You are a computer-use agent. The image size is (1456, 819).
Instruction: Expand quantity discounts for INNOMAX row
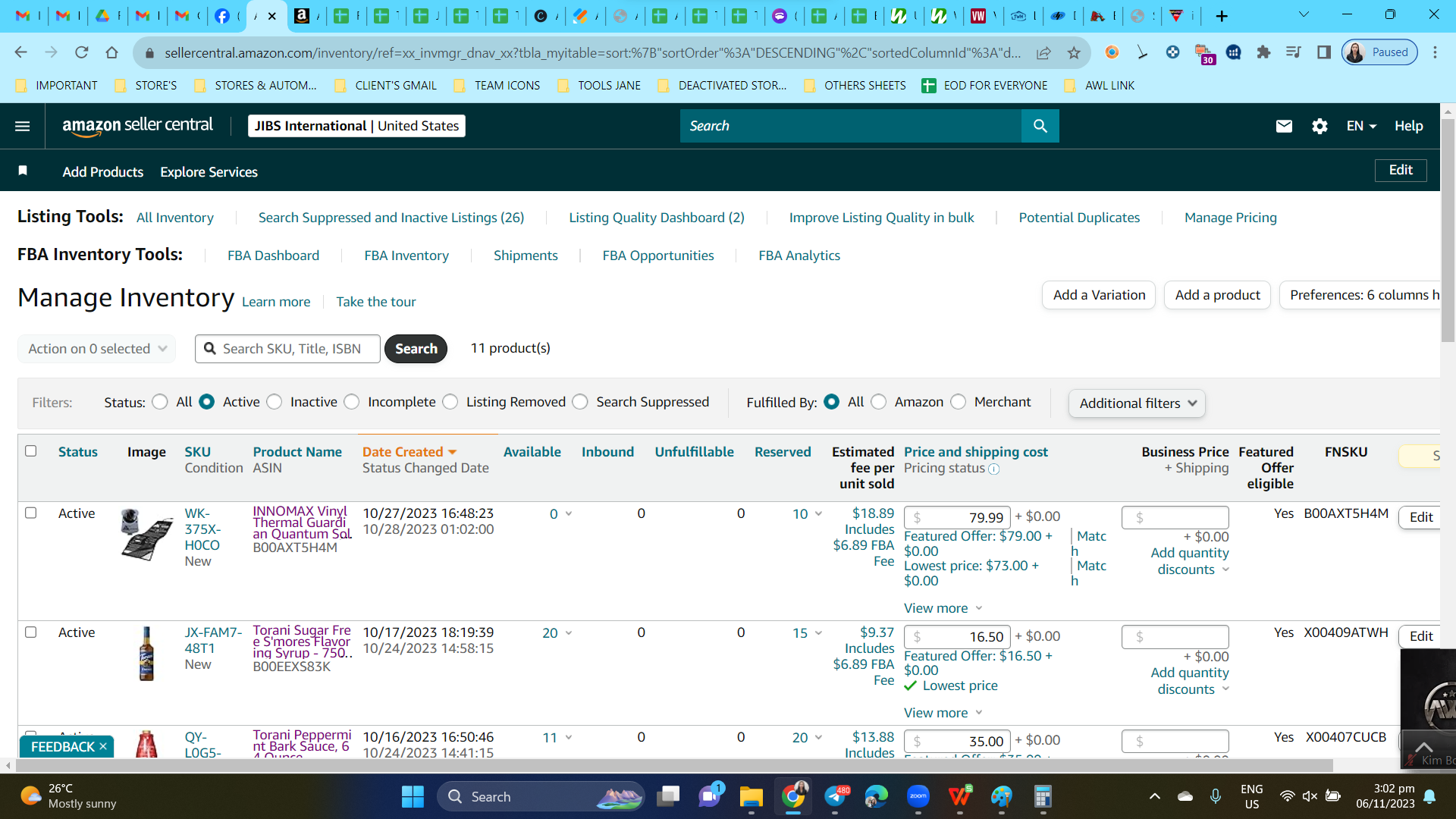pos(1190,561)
